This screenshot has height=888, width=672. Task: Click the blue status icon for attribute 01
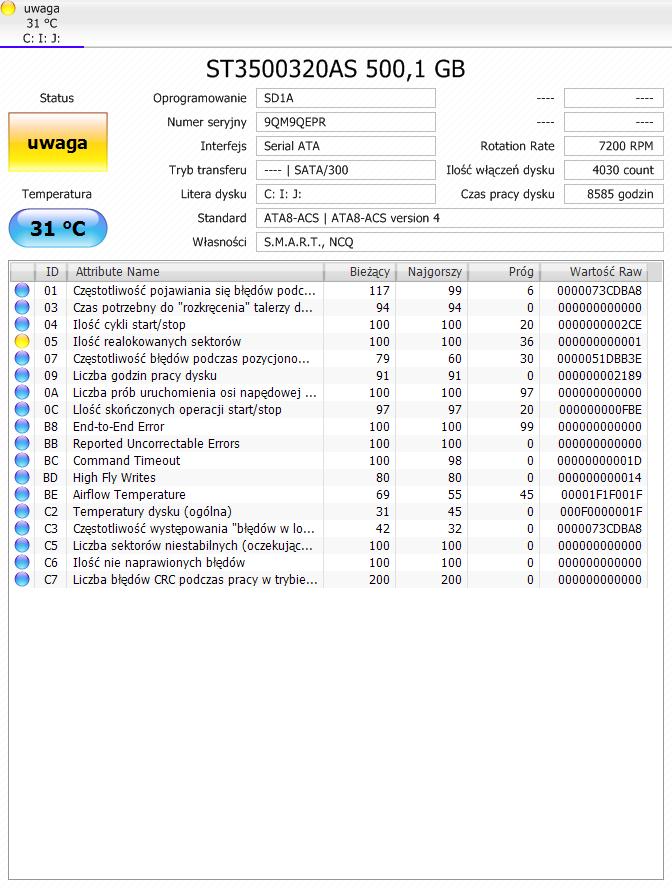(x=22, y=291)
